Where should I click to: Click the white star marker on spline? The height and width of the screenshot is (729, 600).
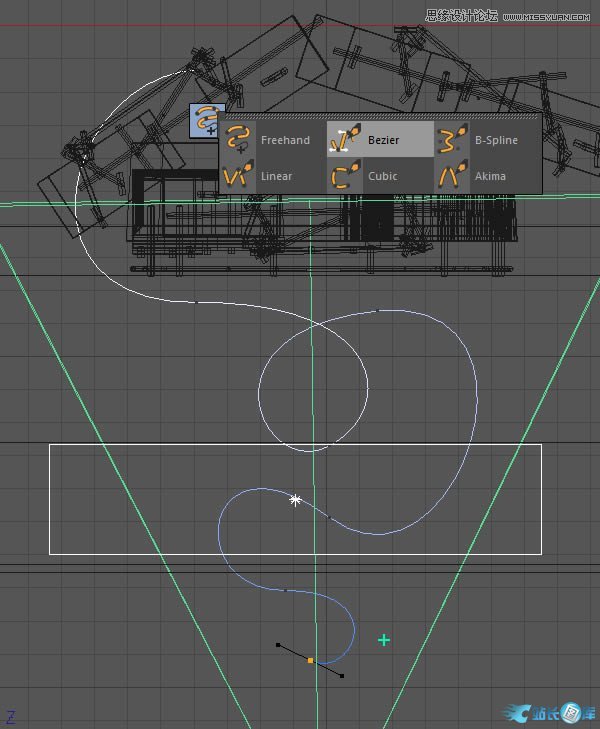295,499
